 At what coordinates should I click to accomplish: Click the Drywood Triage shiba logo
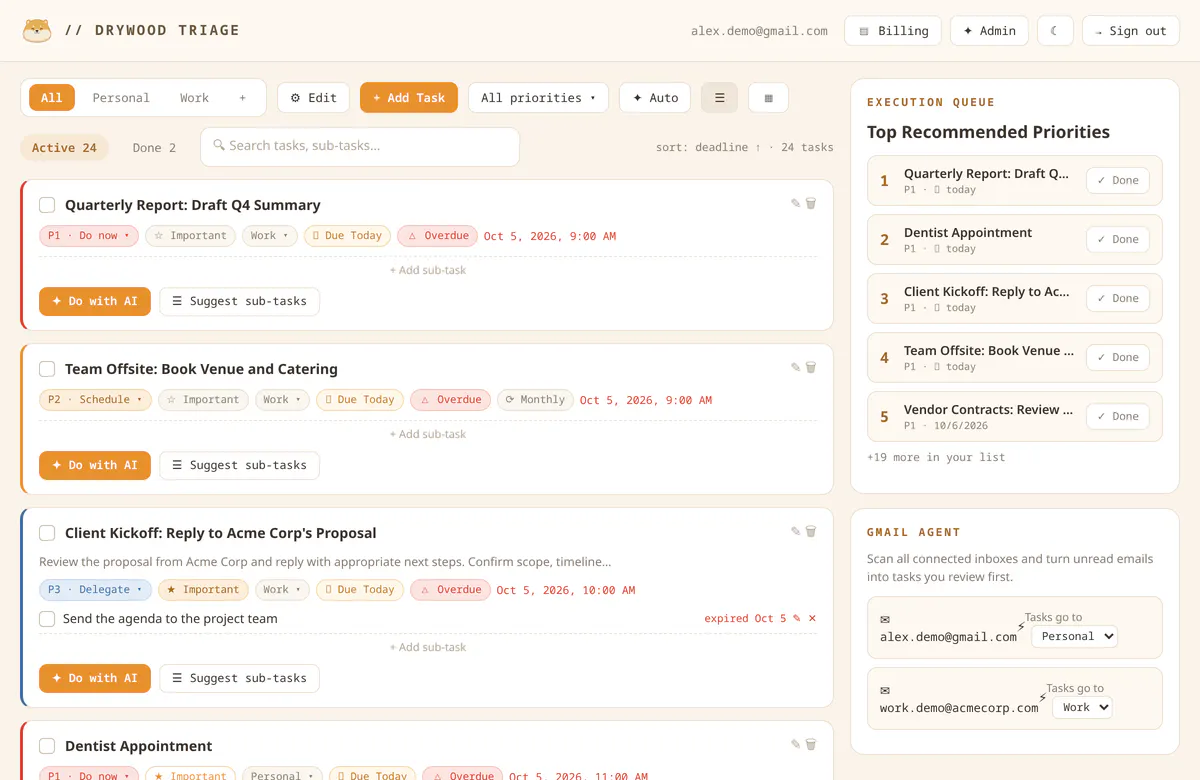tap(37, 30)
